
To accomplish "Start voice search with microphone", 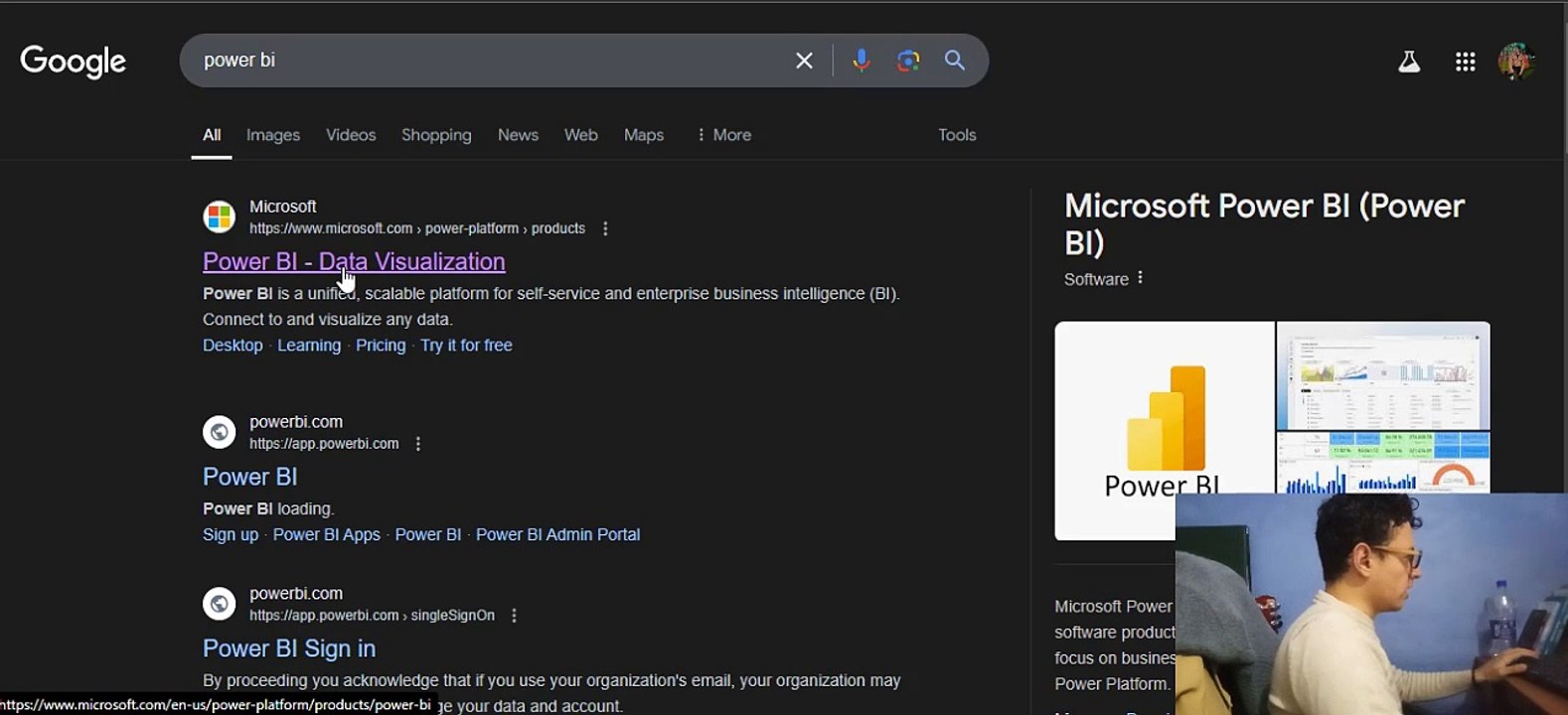I will 862,61.
